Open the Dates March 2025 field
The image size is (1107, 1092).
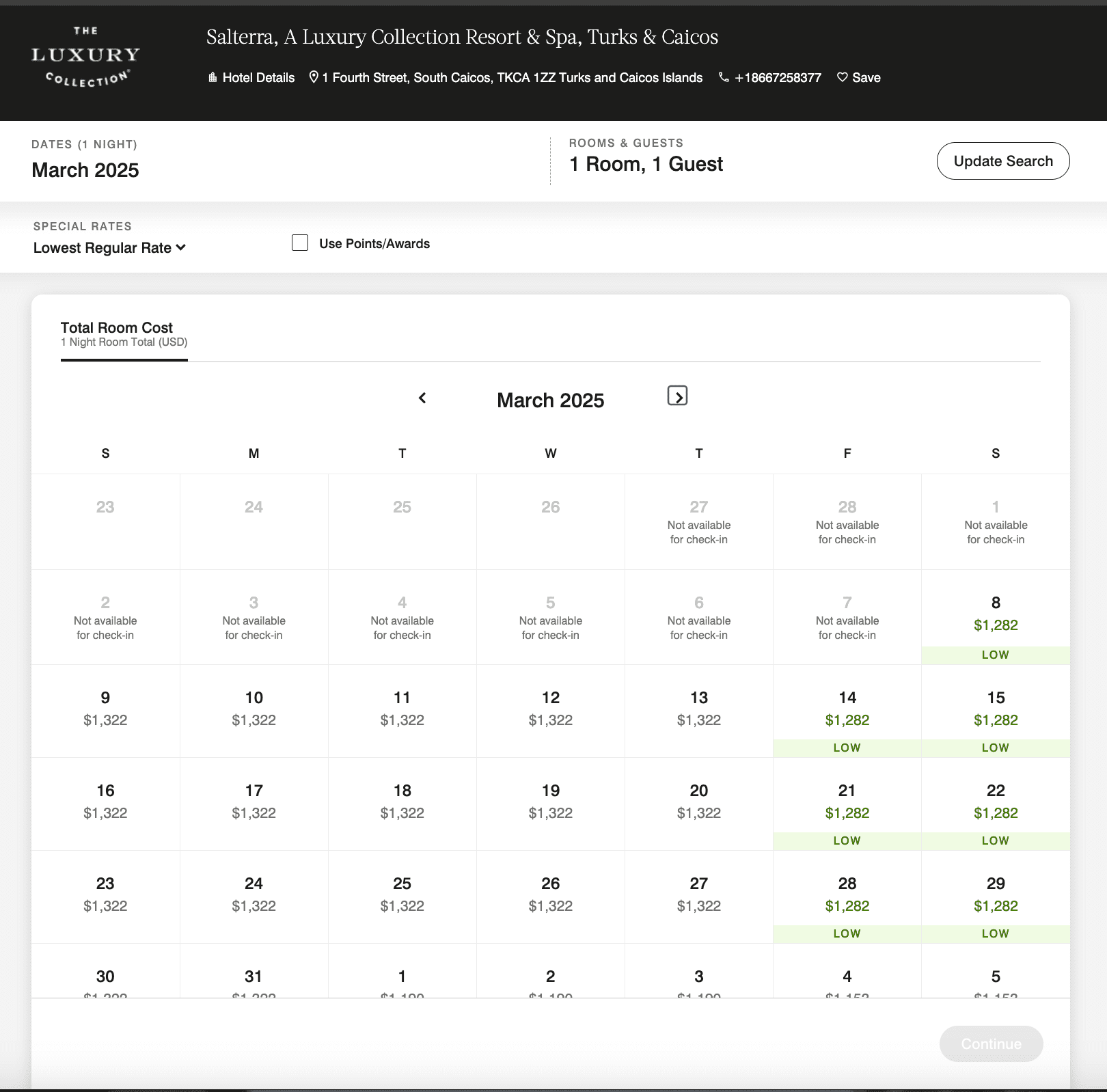click(x=85, y=161)
